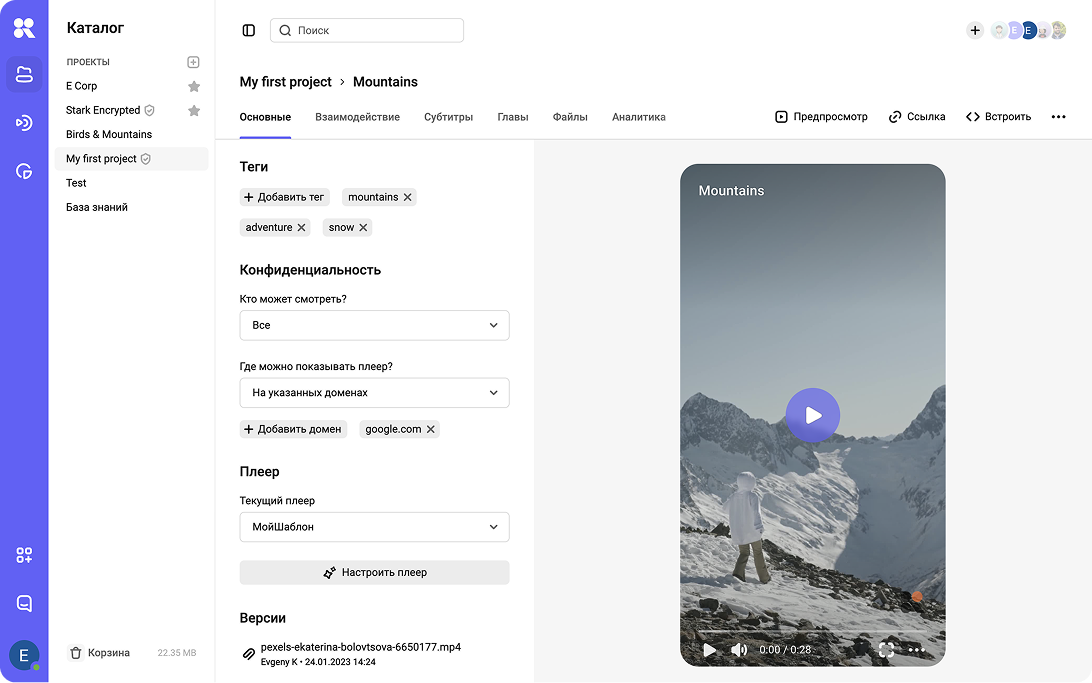Open the more options menu in header
This screenshot has width=1092, height=683.
coord(1059,117)
